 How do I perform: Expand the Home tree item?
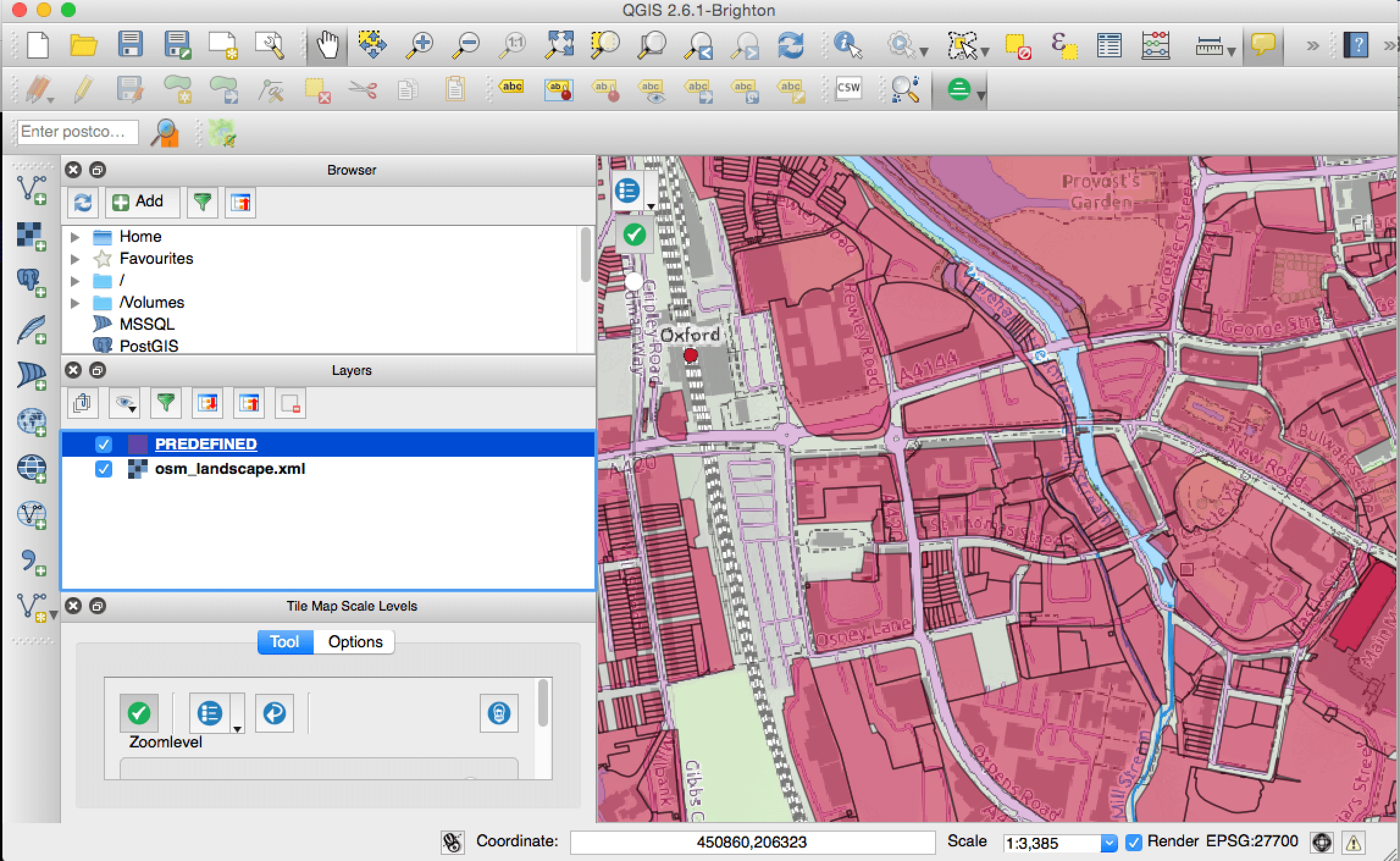pyautogui.click(x=75, y=237)
